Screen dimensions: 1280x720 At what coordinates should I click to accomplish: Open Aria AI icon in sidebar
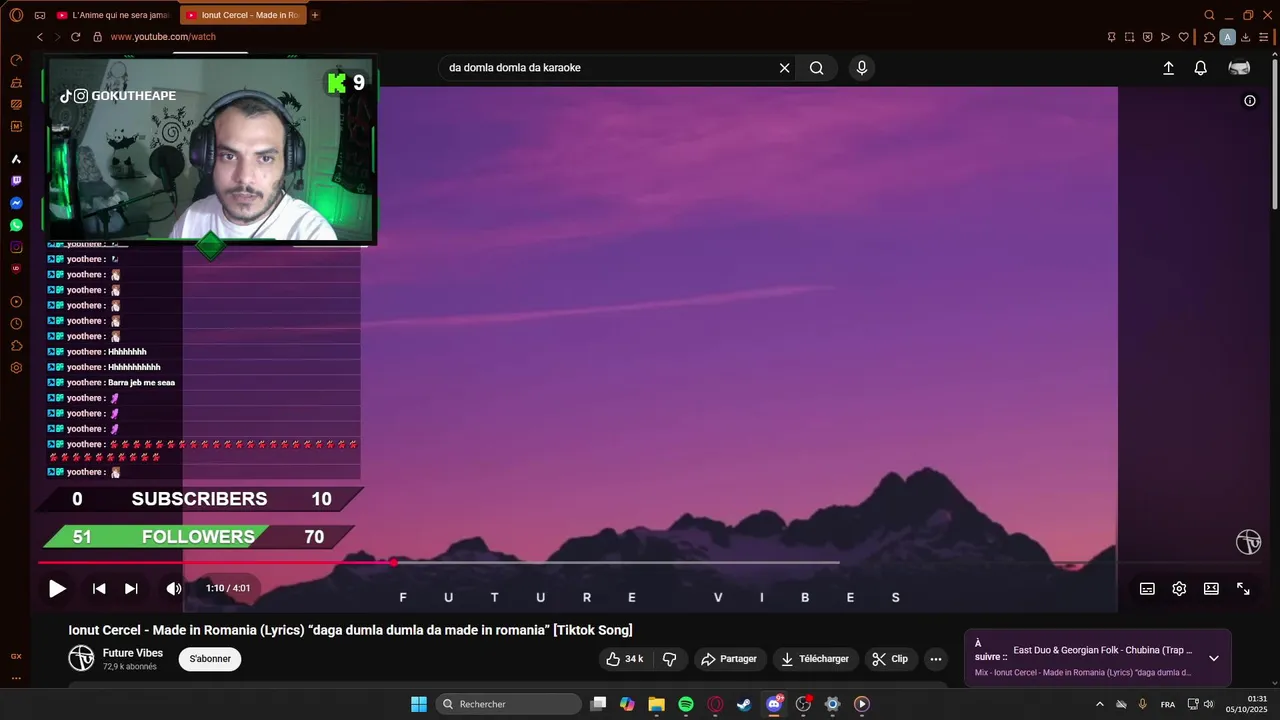coord(16,159)
